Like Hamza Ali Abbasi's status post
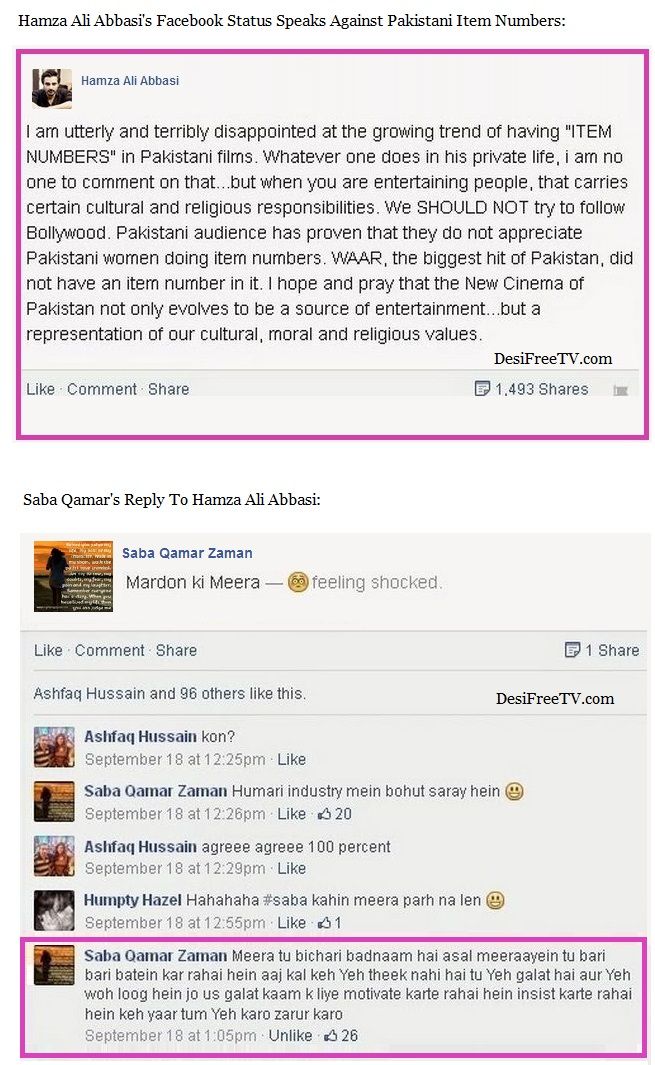The height and width of the screenshot is (1065, 655). pos(40,389)
